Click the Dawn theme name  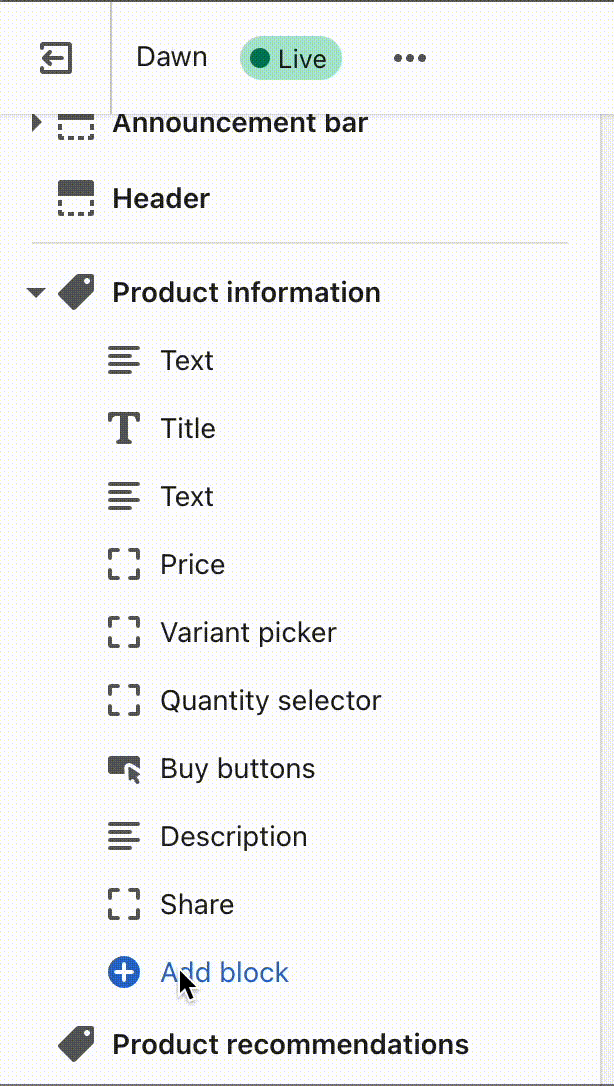coord(171,58)
